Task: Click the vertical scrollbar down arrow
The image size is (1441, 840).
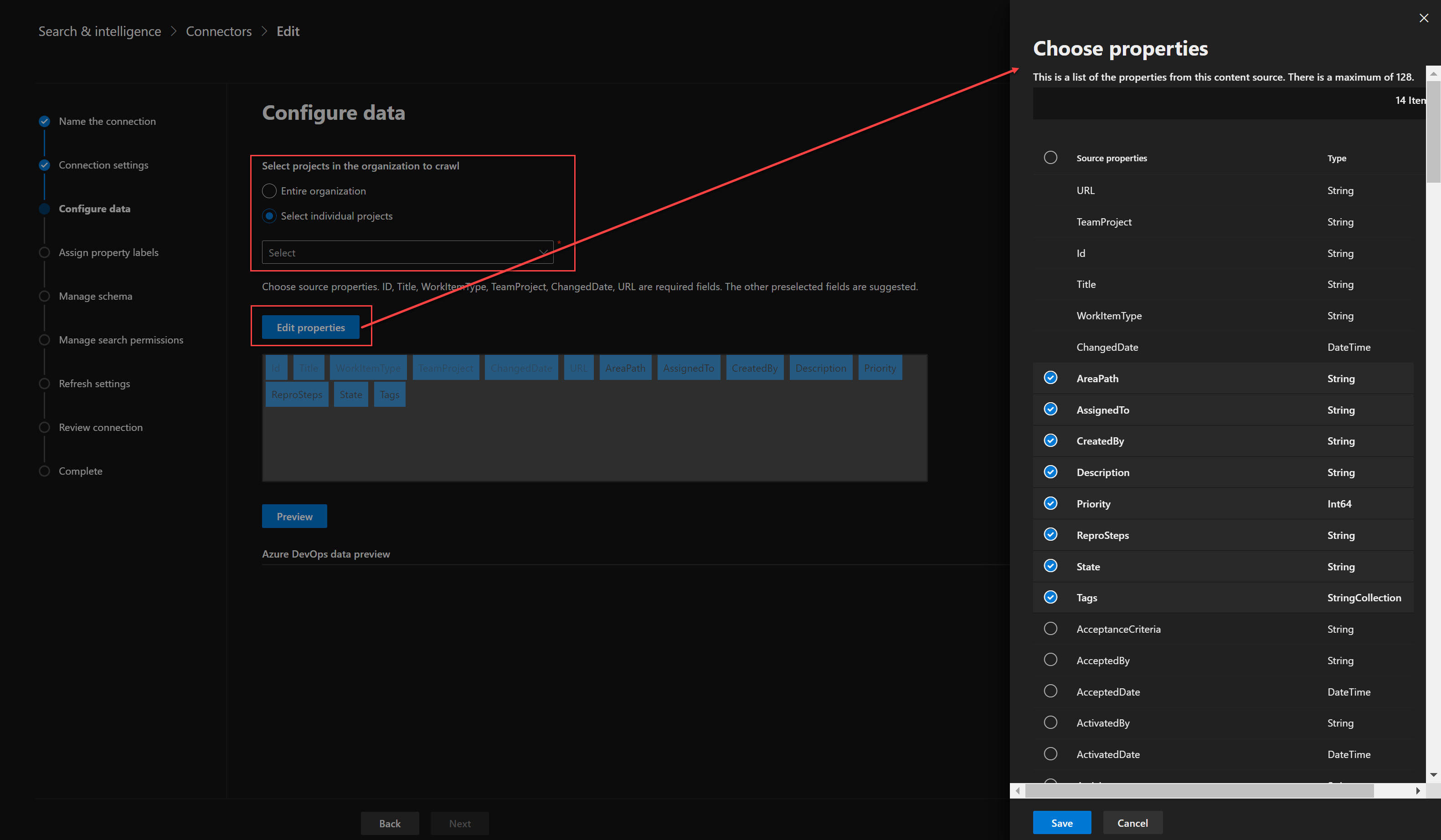Action: [1433, 775]
